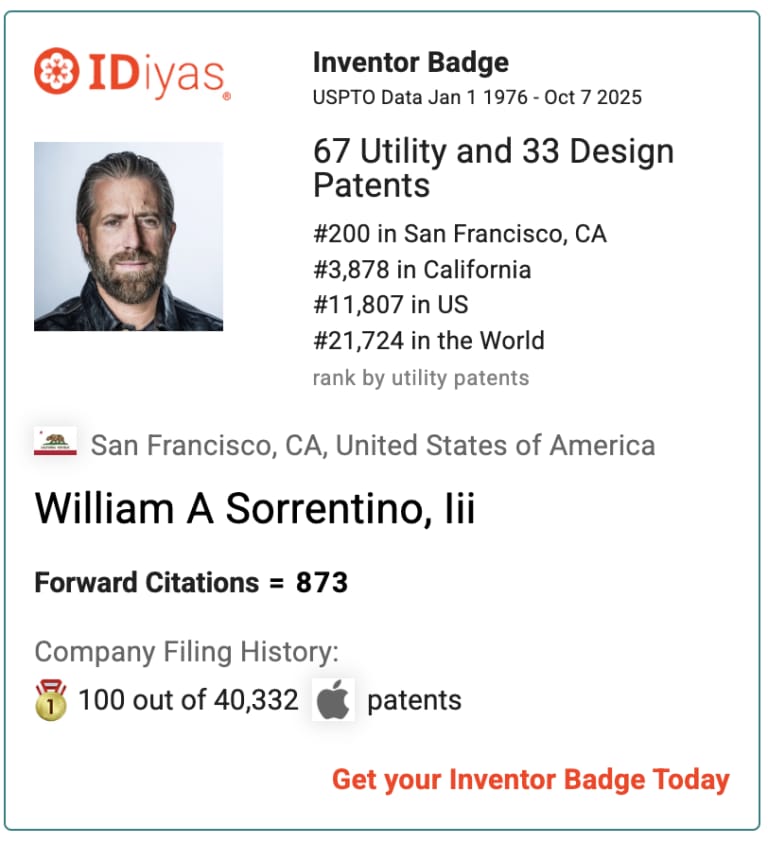The image size is (768, 844).
Task: Click the #21,724 in the World ranking
Action: (428, 340)
